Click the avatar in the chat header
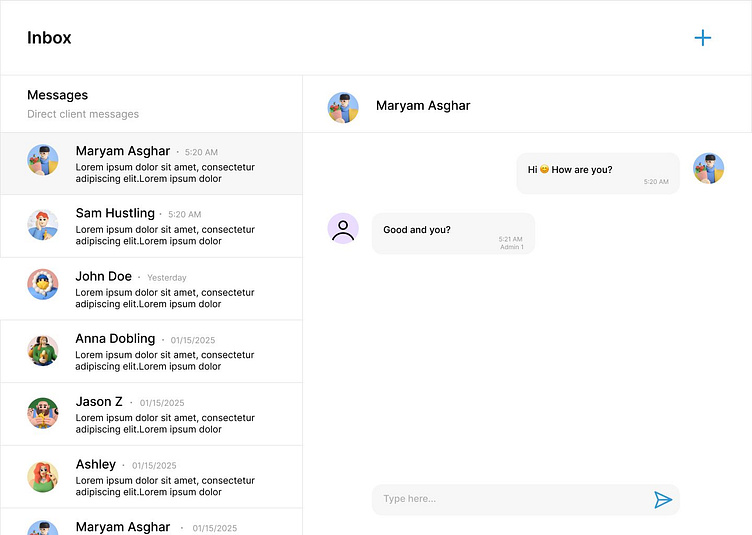 (x=343, y=107)
